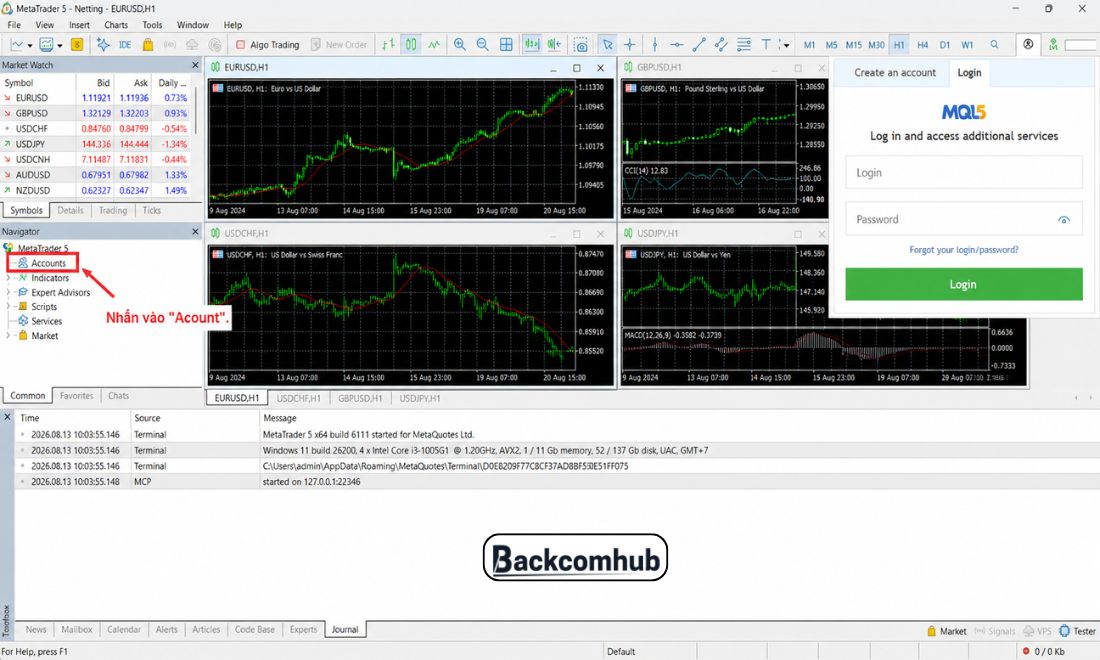The height and width of the screenshot is (660, 1100).
Task: Select the cursor arrow tool
Action: pos(608,45)
